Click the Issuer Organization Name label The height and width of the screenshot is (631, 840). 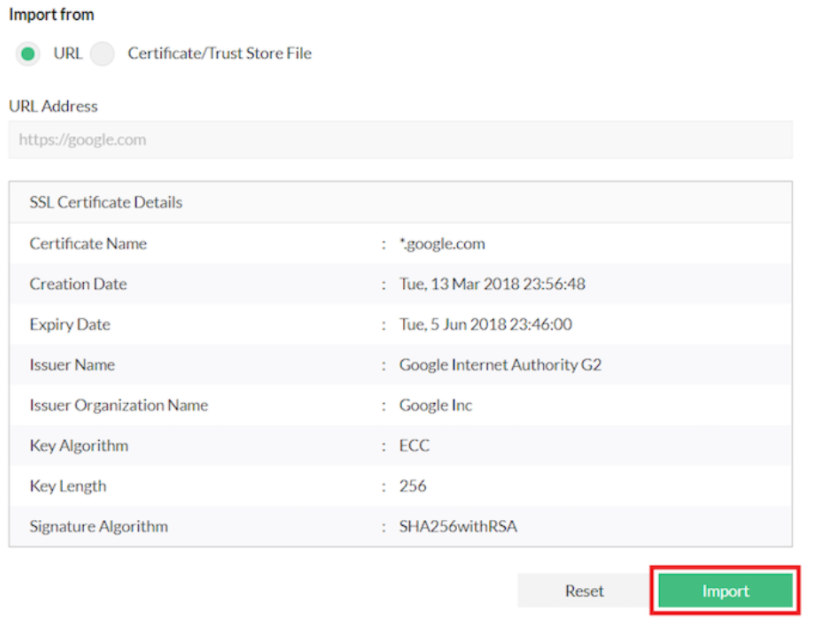119,405
